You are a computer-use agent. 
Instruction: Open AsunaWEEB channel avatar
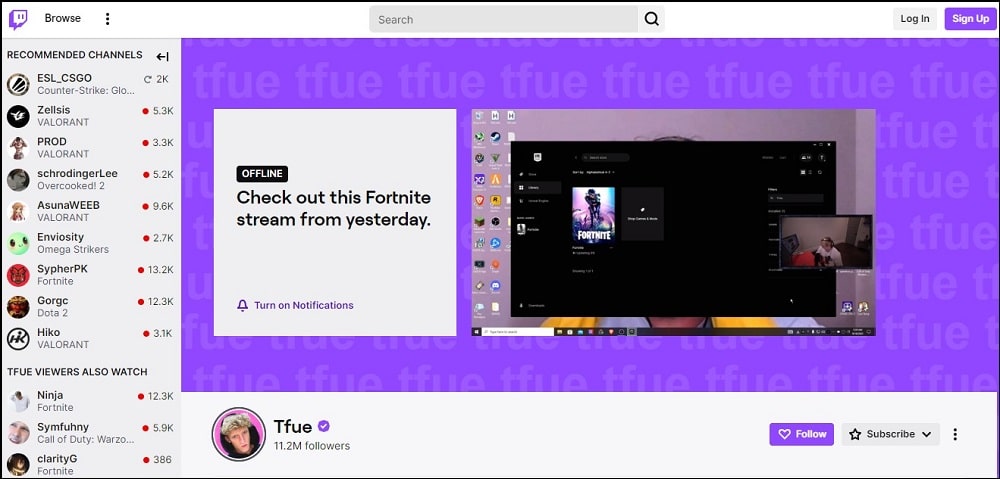(18, 212)
